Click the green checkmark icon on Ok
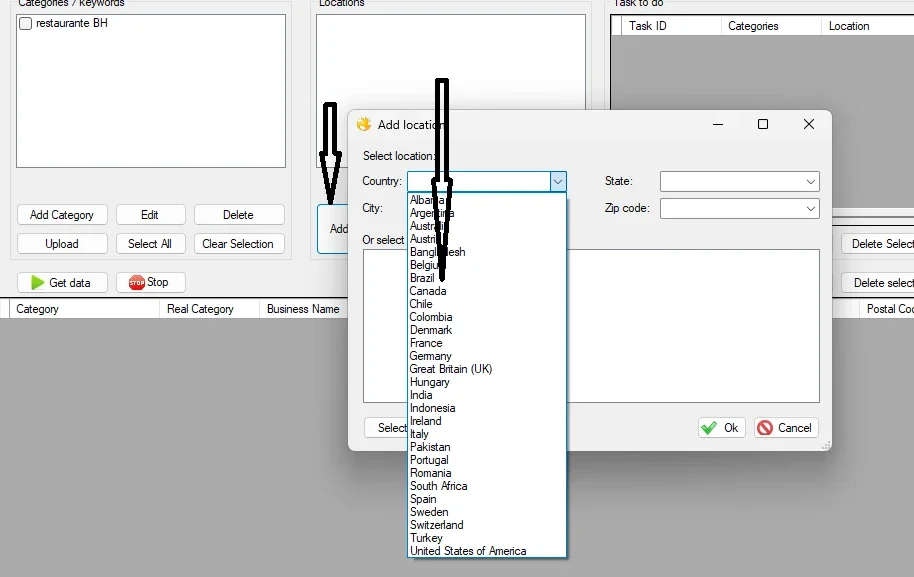 pyautogui.click(x=709, y=428)
